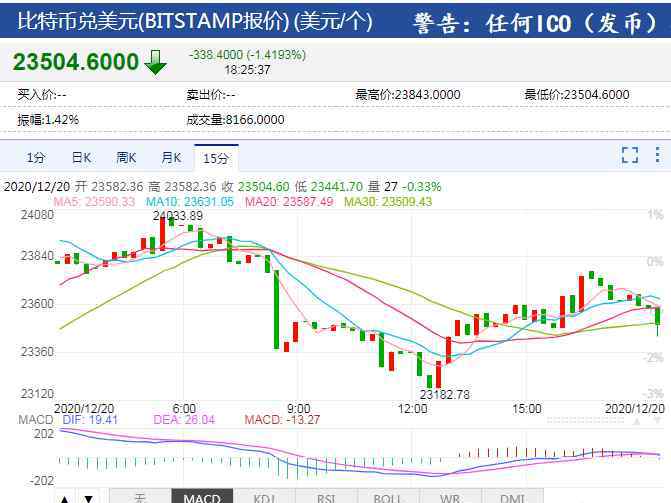The height and width of the screenshot is (503, 671).
Task: Switch to the 日K chart tab
Action: (x=81, y=158)
